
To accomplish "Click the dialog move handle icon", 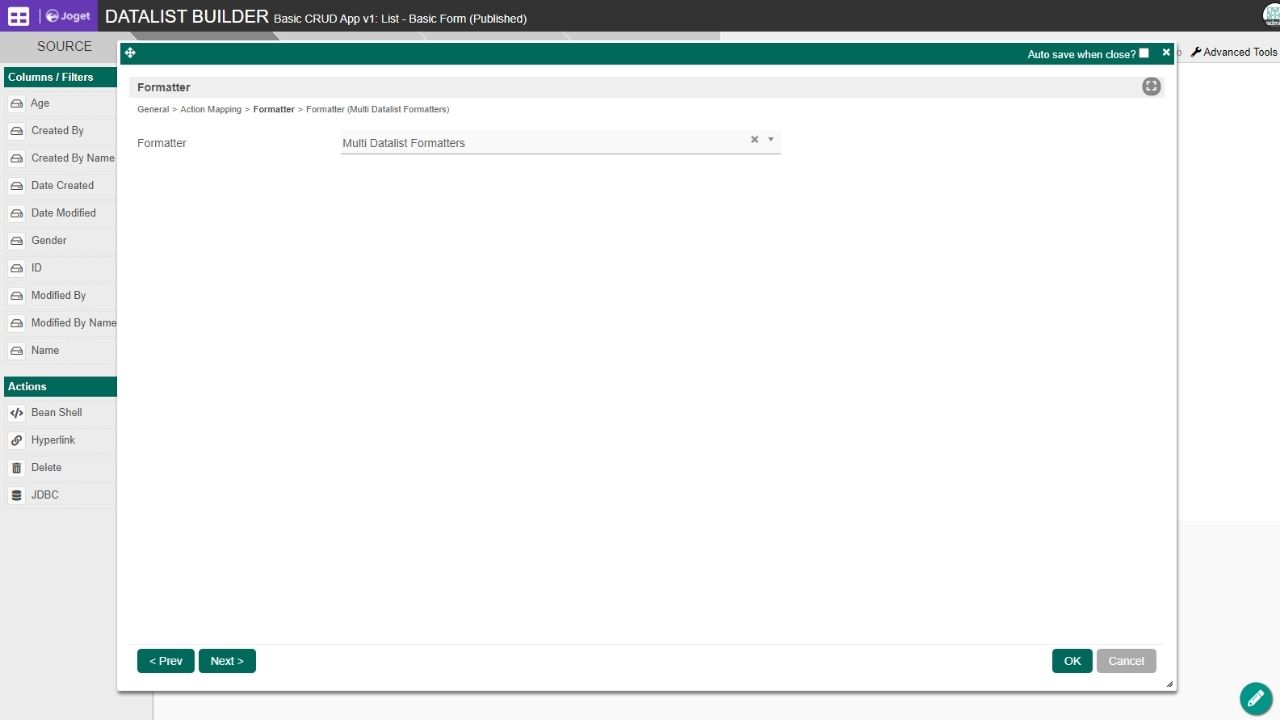I will (x=130, y=53).
